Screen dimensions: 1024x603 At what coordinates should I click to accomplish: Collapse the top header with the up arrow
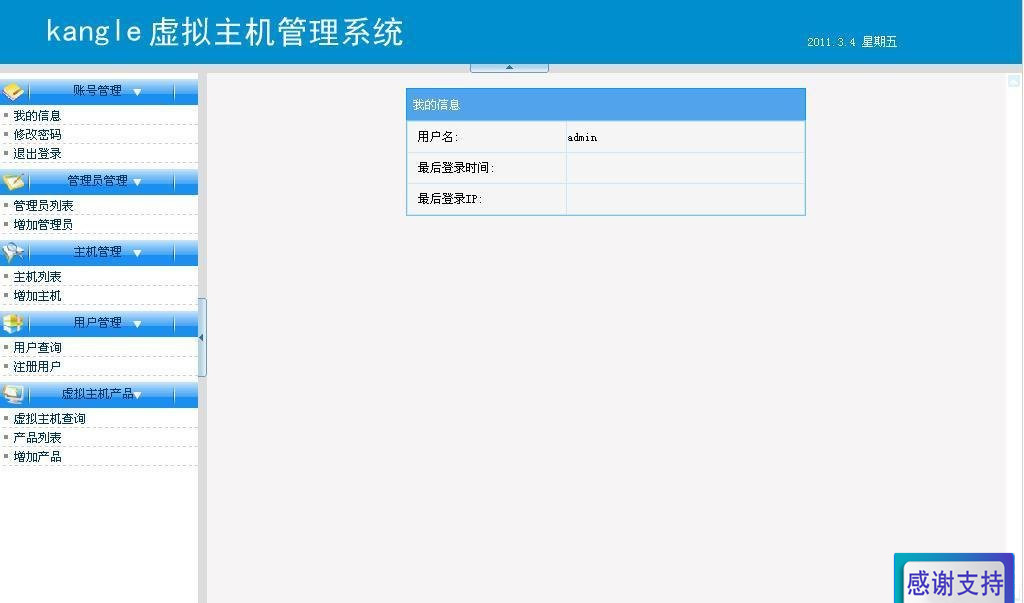coord(509,67)
